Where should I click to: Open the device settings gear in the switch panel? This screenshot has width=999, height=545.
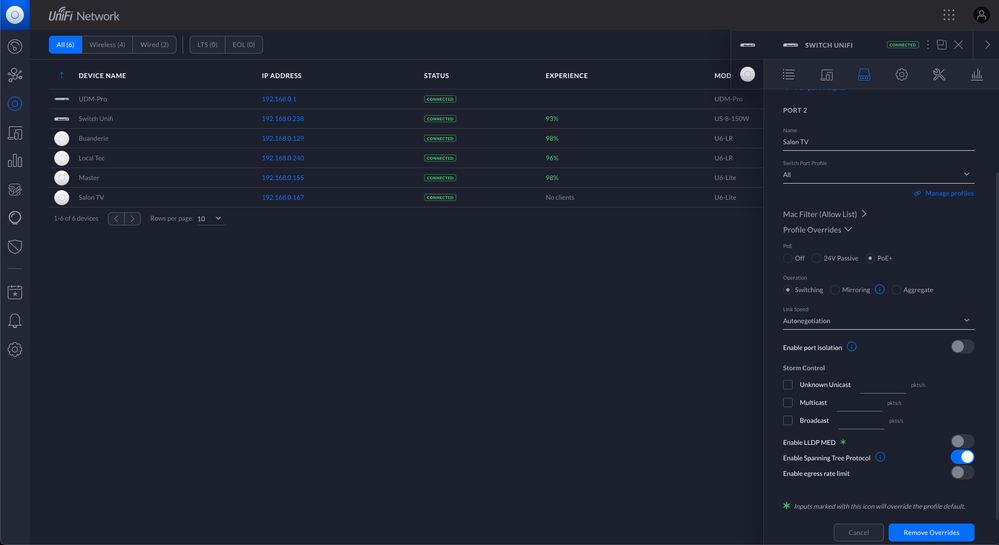click(x=901, y=75)
